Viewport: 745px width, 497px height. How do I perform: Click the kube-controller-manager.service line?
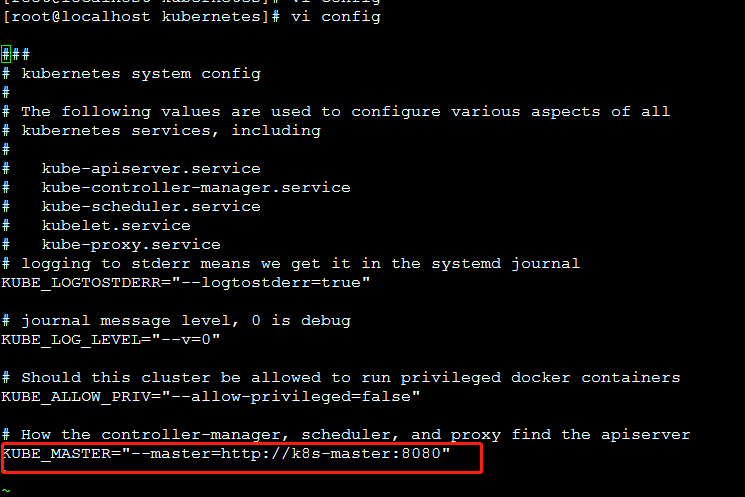195,187
